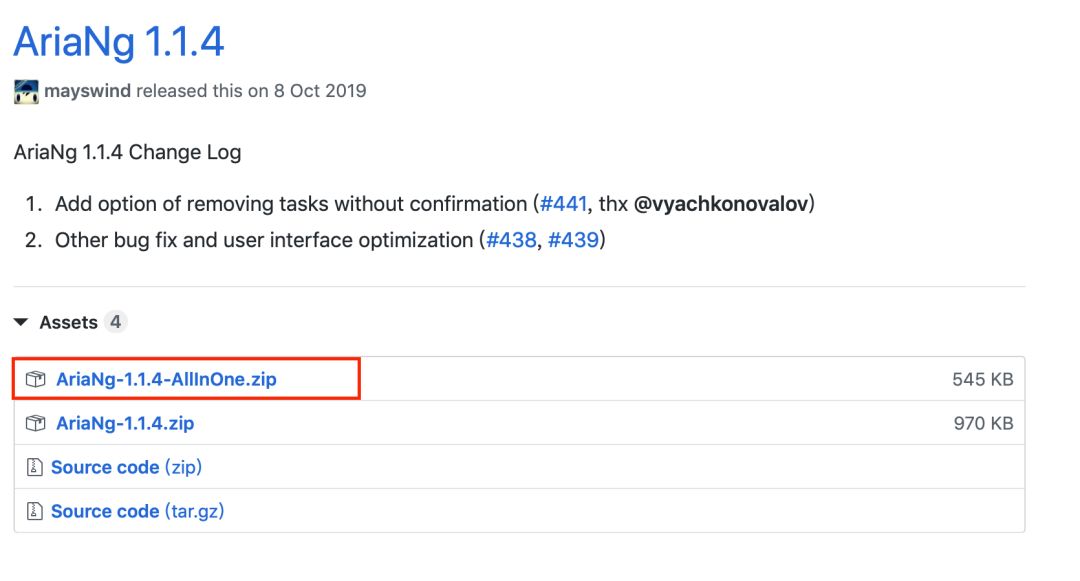Open issue #438 link
Viewport: 1080px width, 581px height.
pyautogui.click(x=511, y=240)
